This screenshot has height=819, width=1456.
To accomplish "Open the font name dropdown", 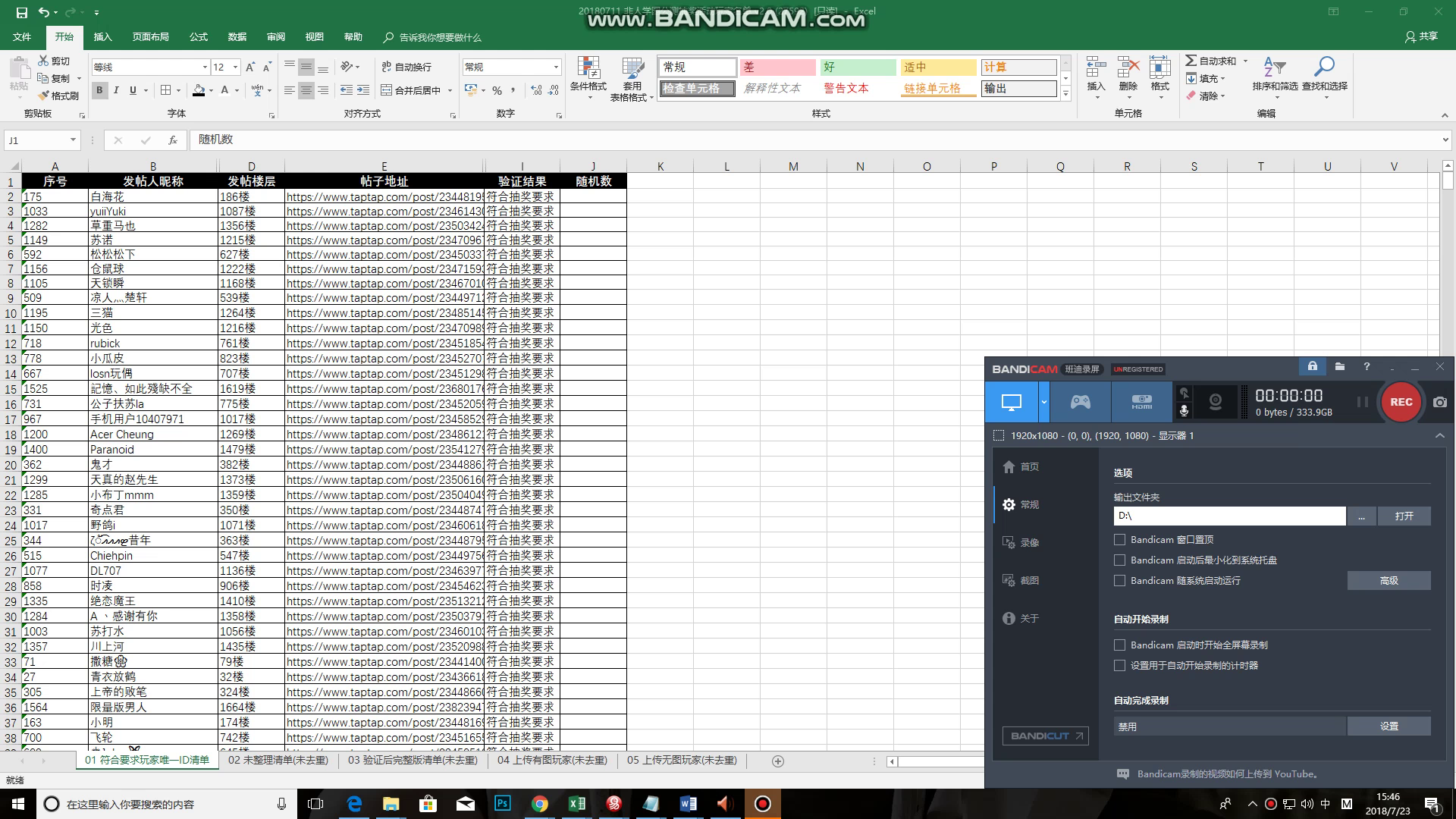I will point(205,67).
